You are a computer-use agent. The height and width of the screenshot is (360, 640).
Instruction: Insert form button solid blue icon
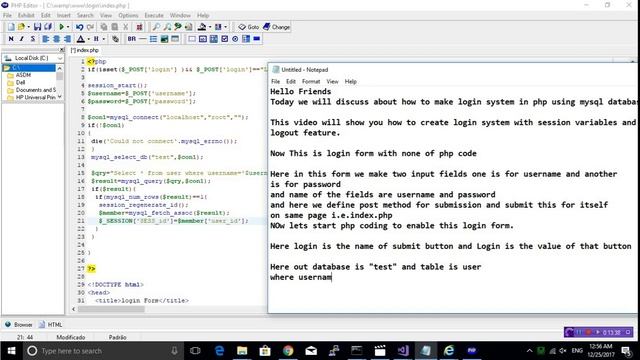click(257, 39)
